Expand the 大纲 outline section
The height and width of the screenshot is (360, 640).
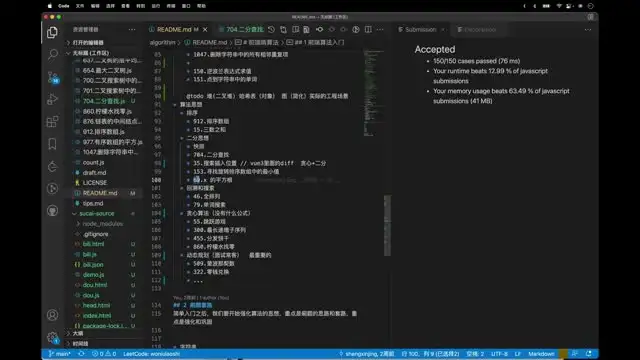tap(78, 333)
